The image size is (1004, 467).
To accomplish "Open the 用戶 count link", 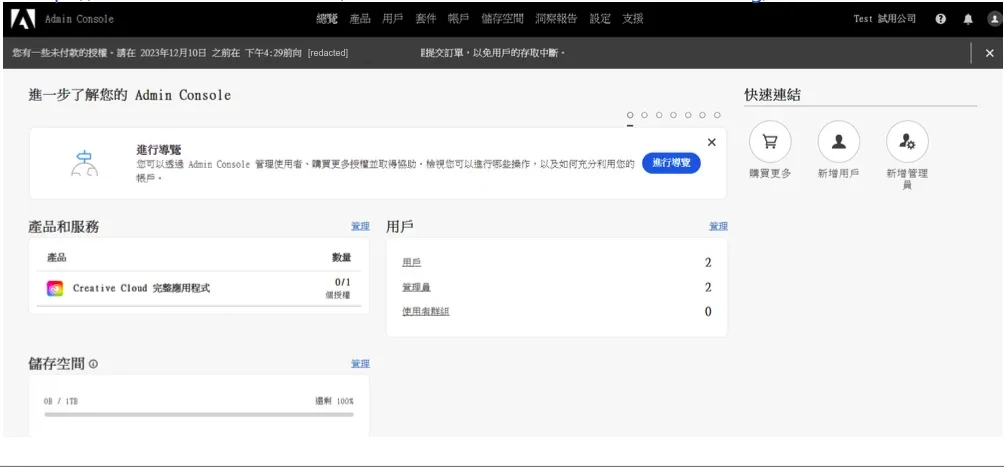I will point(412,263).
